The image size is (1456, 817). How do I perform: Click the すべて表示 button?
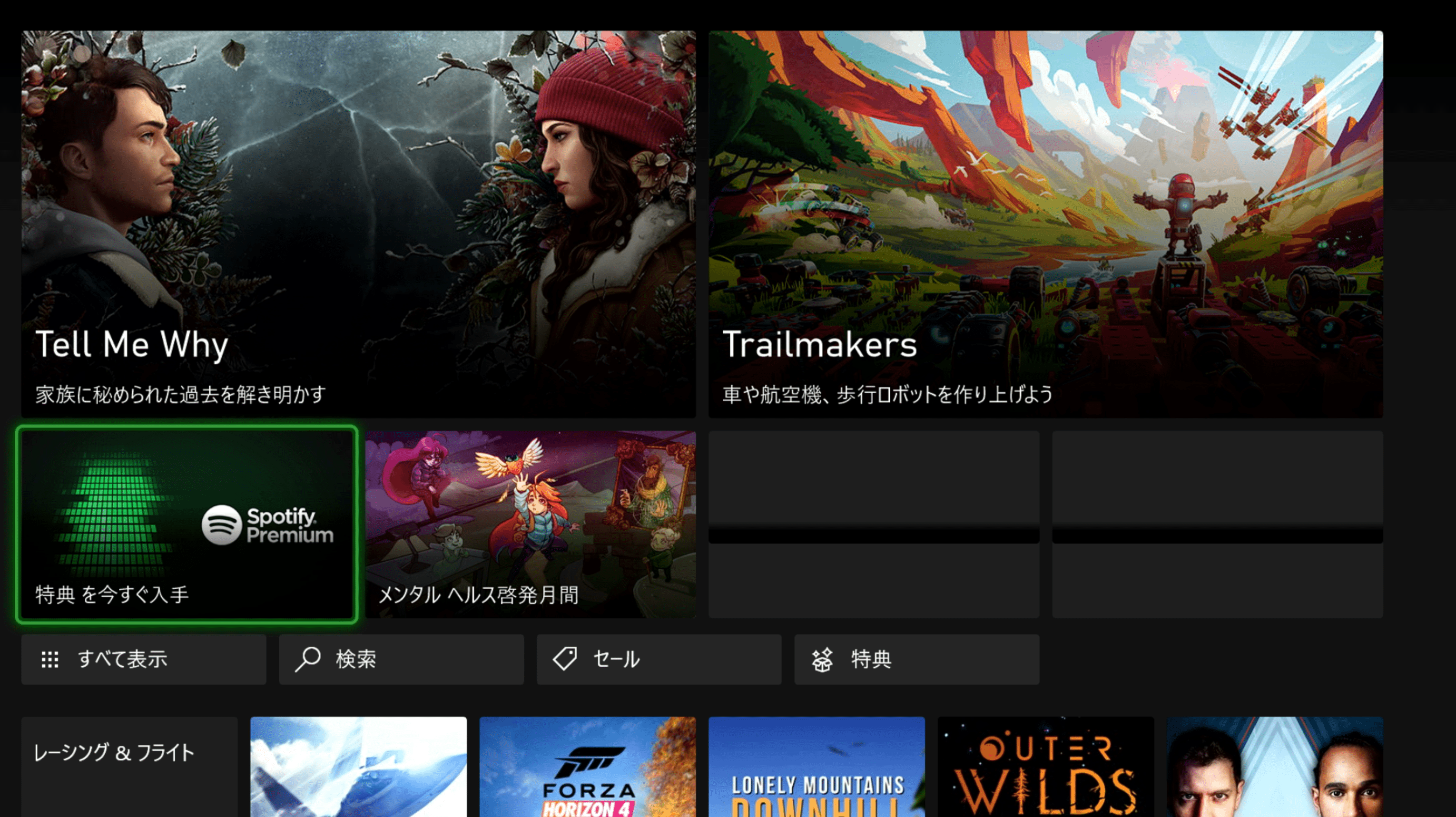[144, 660]
